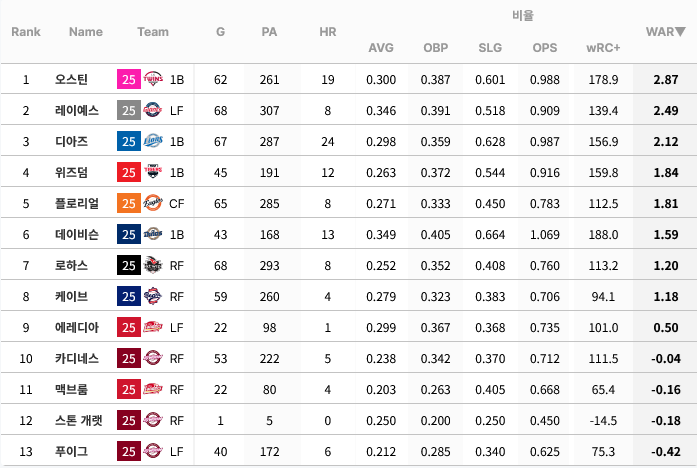Sort by the wRC+ column header

[x=603, y=48]
